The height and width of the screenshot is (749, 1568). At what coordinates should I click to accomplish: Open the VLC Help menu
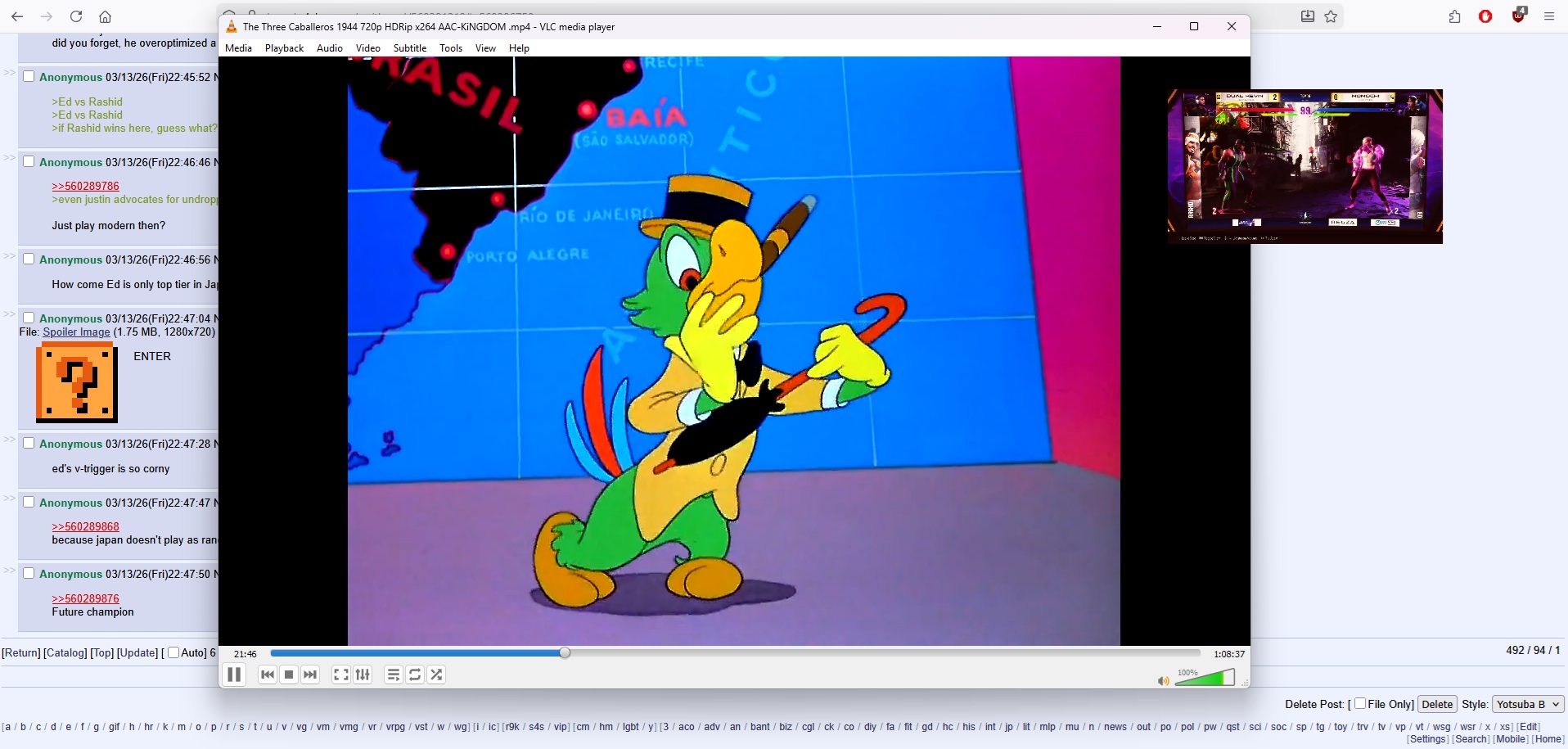pos(519,48)
